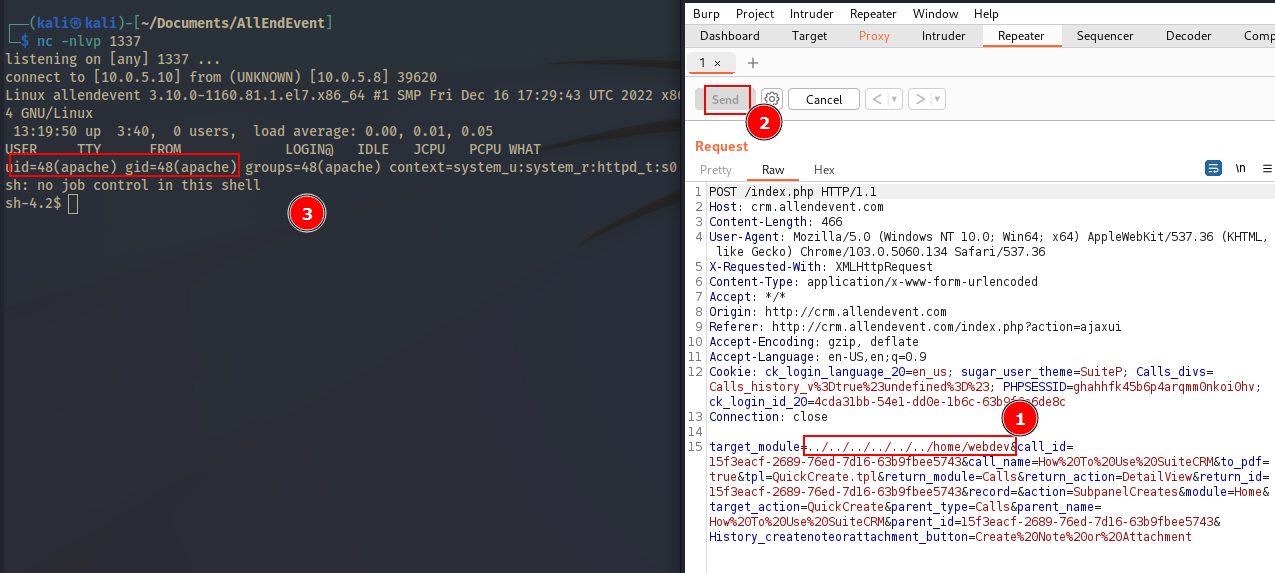The width and height of the screenshot is (1275, 573).
Task: Expand the back history dropdown arrow
Action: [895, 99]
